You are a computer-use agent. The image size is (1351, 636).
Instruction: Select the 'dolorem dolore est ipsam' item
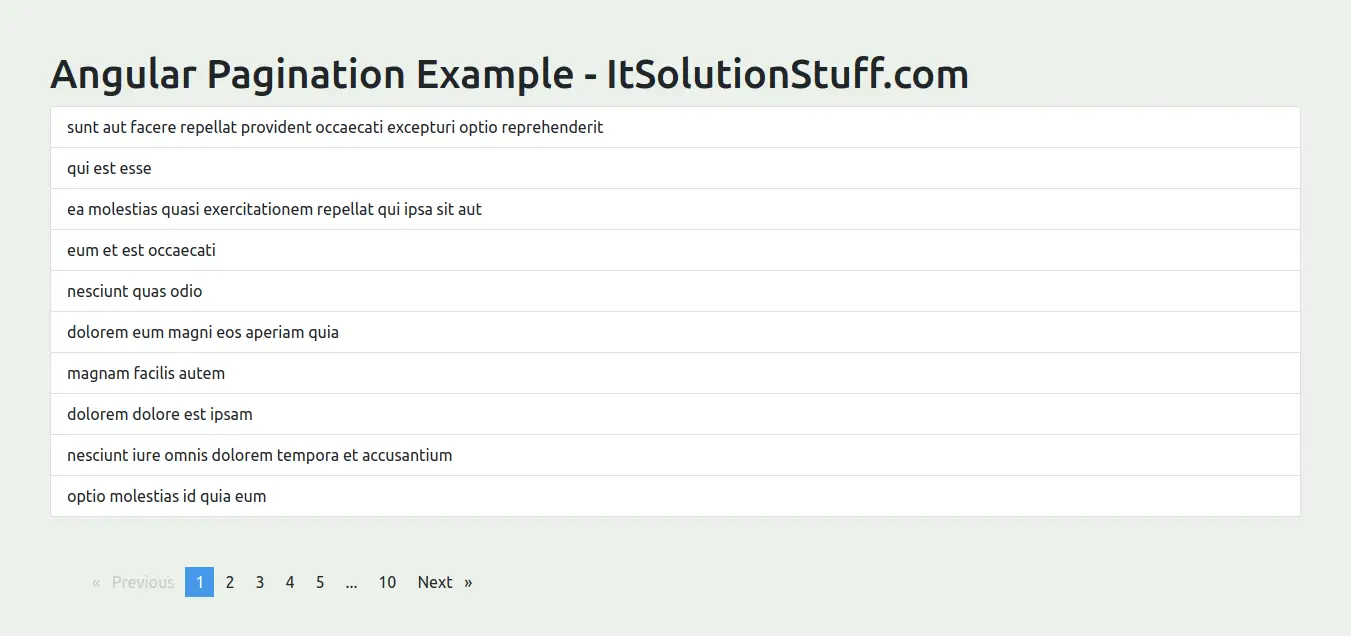[159, 414]
